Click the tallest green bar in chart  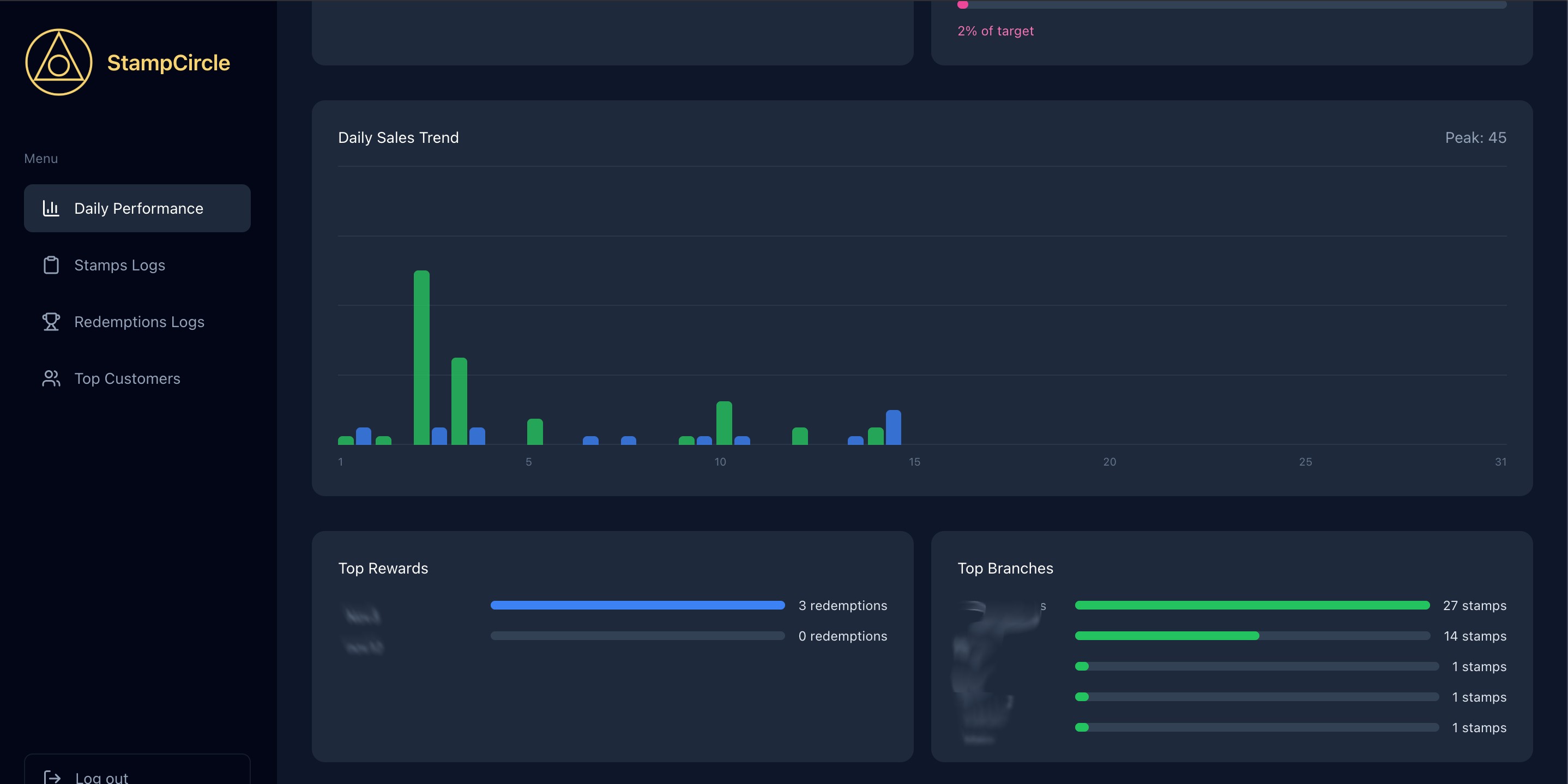click(421, 357)
